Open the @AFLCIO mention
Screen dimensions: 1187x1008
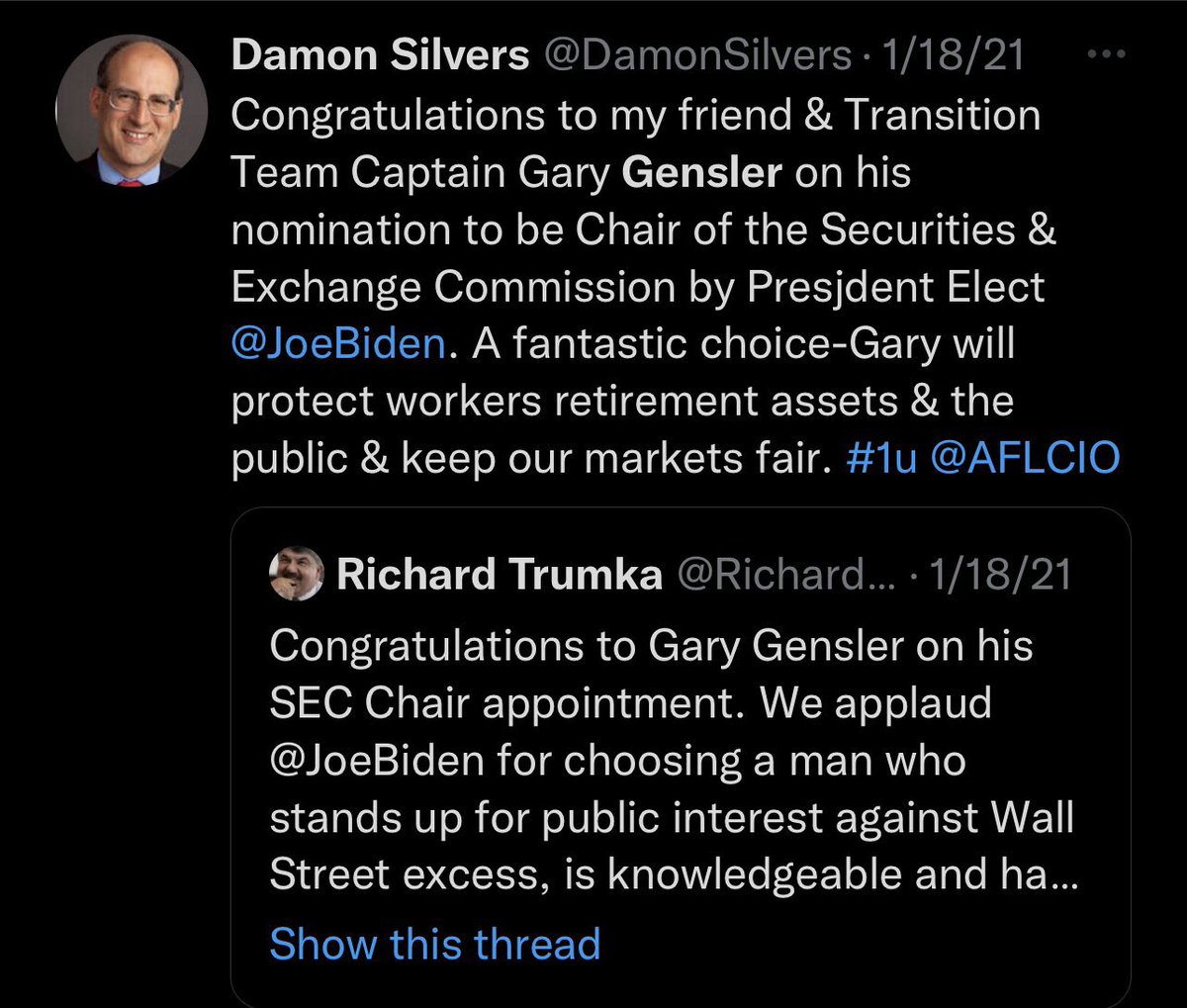click(1025, 458)
